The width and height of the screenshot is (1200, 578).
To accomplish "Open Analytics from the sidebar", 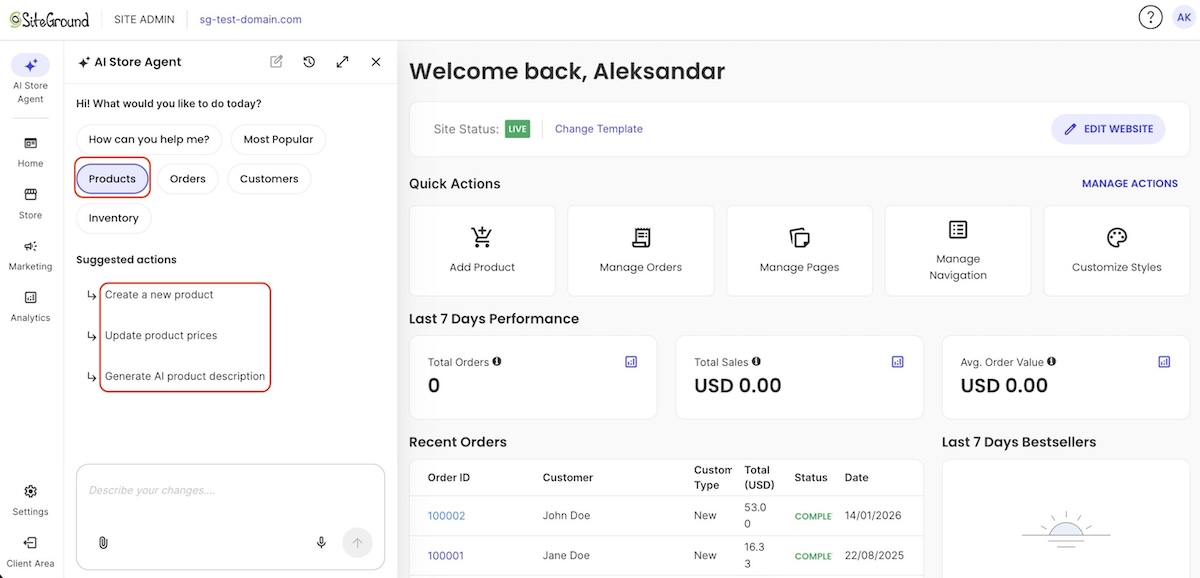I will pyautogui.click(x=30, y=306).
